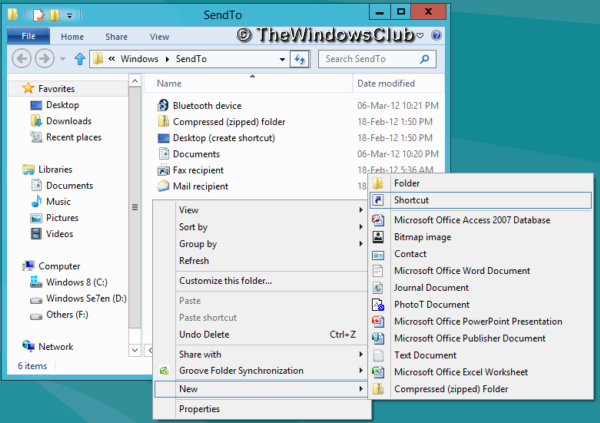This screenshot has width=600, height=423.
Task: Open the Help question mark icon
Action: coord(436,36)
